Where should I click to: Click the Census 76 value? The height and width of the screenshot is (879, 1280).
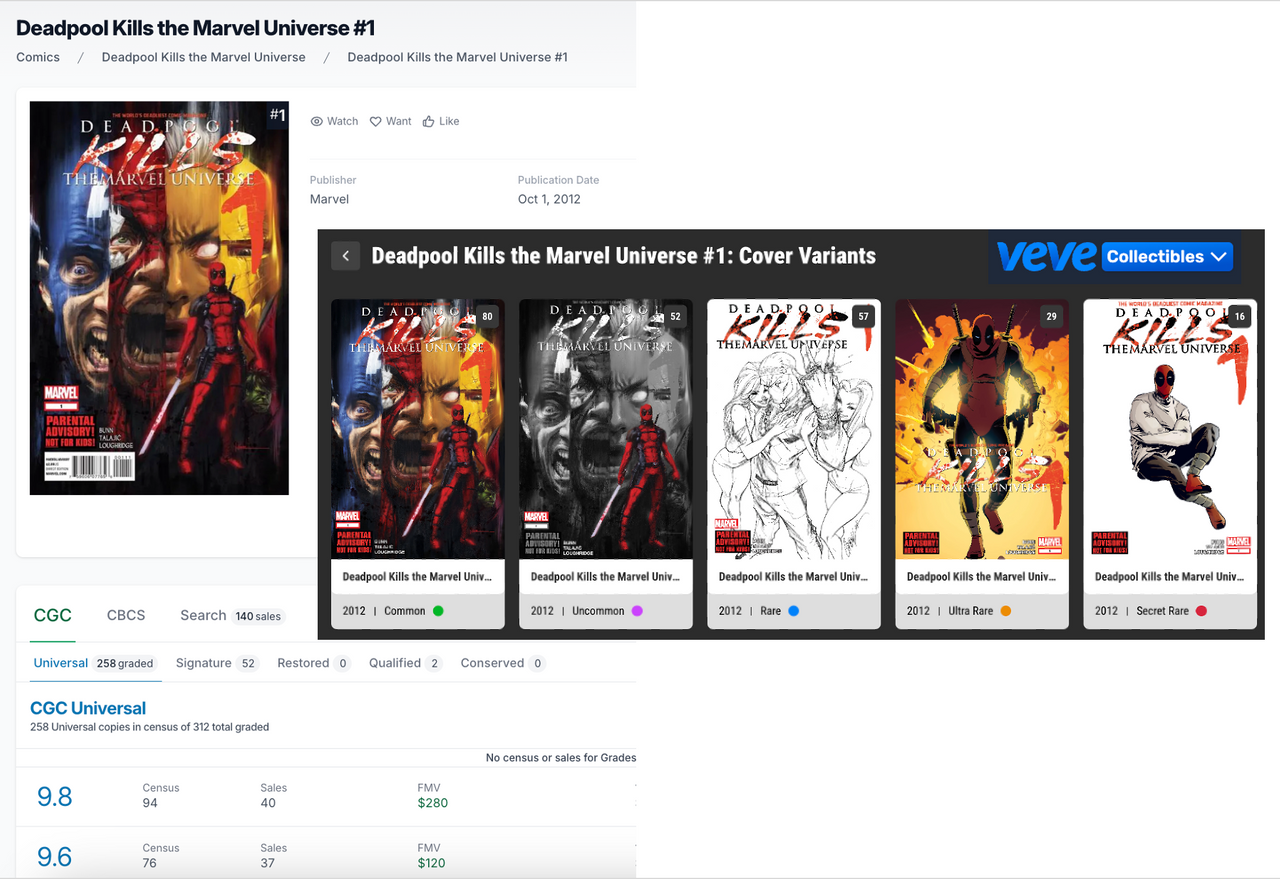(150, 863)
